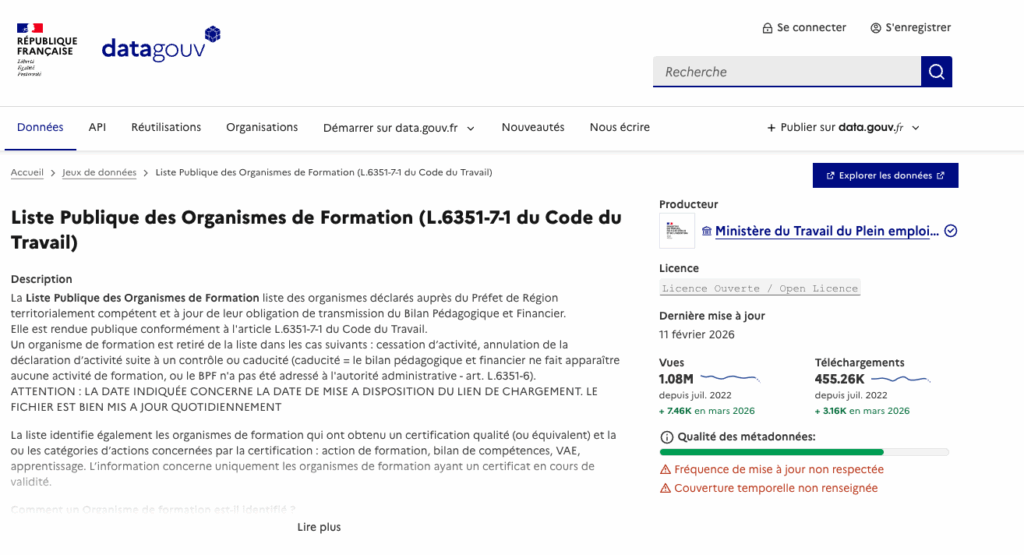Expand the description with Lire plus
This screenshot has height=555, width=1024.
(319, 527)
